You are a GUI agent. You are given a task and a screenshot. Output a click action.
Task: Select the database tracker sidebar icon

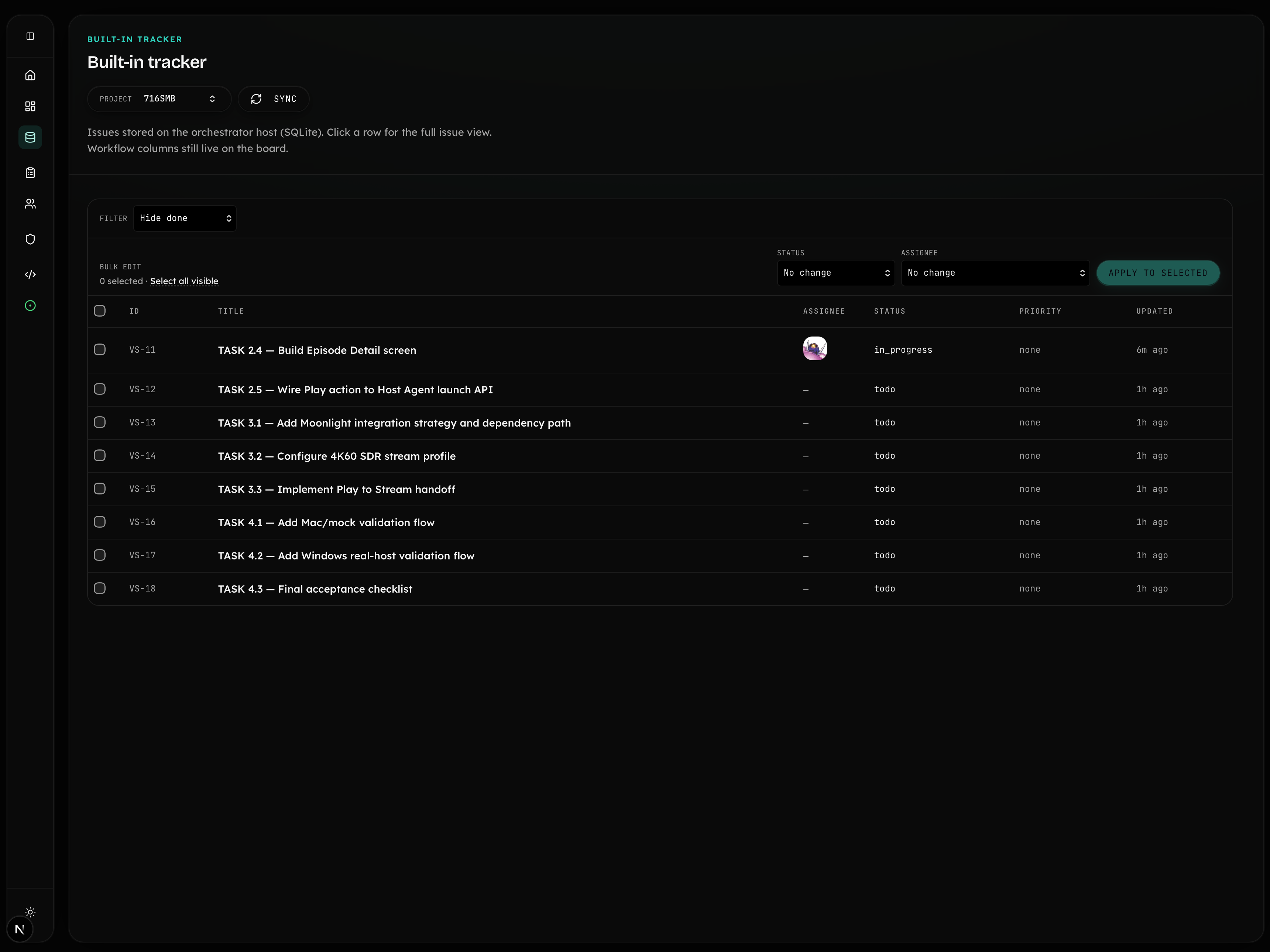point(30,137)
